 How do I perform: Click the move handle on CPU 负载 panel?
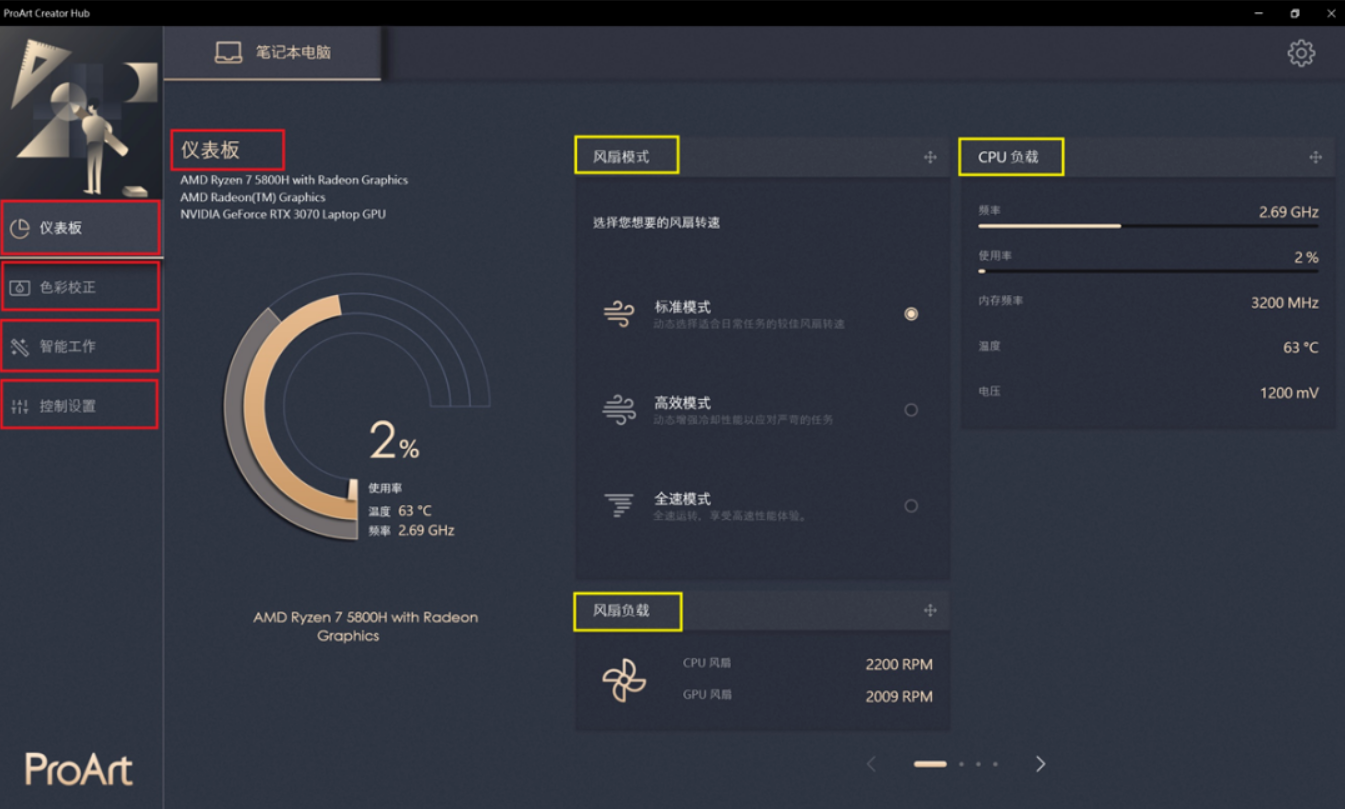1316,157
